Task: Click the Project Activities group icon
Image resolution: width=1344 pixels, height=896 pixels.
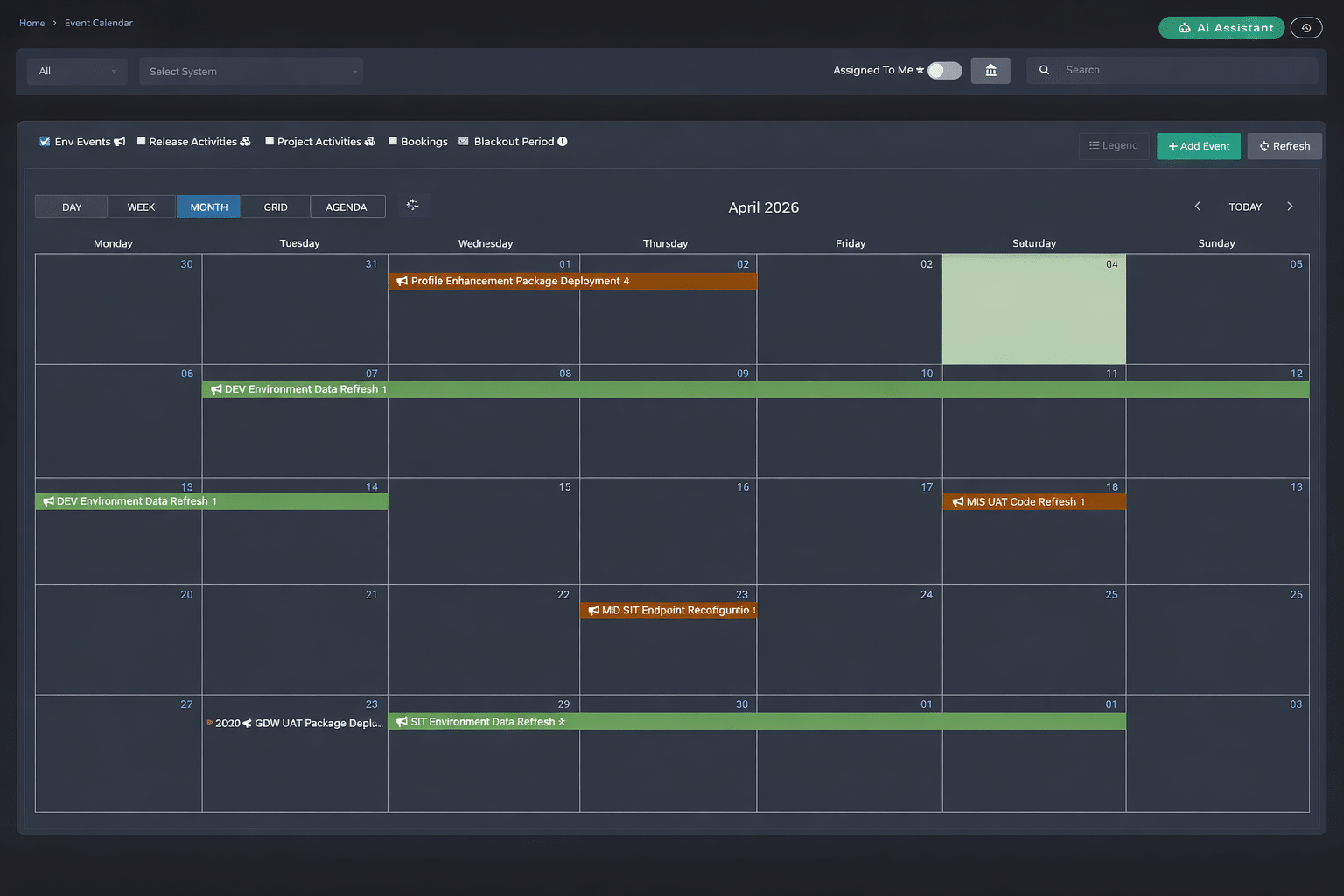Action: click(x=370, y=141)
